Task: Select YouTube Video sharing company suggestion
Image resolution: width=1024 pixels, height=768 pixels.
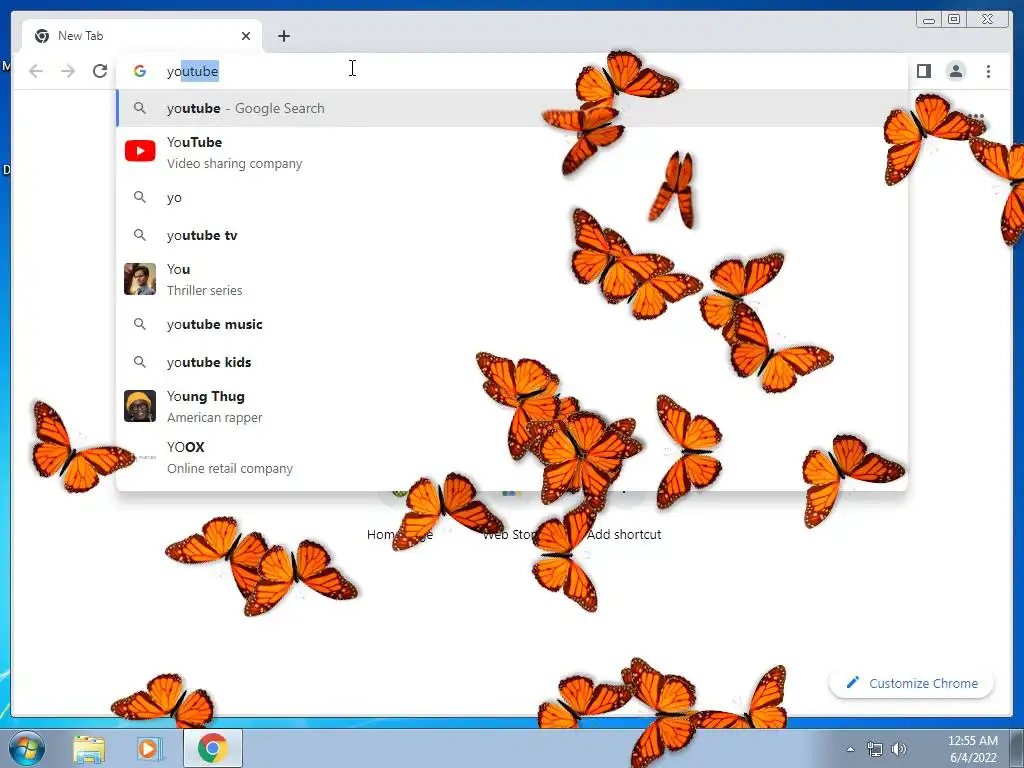Action: pyautogui.click(x=513, y=152)
